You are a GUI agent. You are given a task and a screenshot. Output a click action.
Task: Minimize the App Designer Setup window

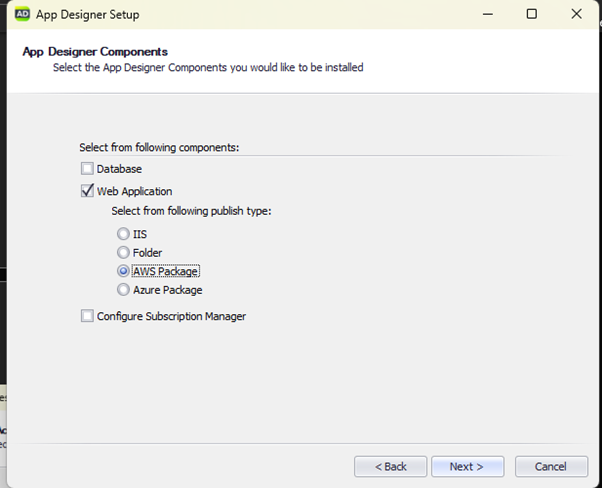pyautogui.click(x=488, y=14)
